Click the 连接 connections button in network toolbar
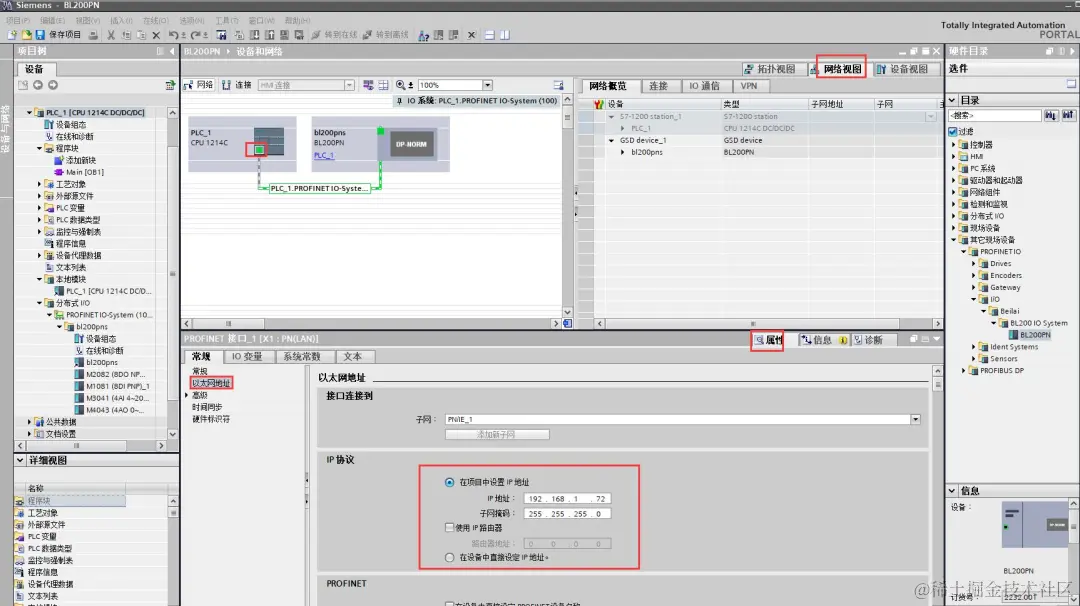The width and height of the screenshot is (1080, 606). click(237, 85)
